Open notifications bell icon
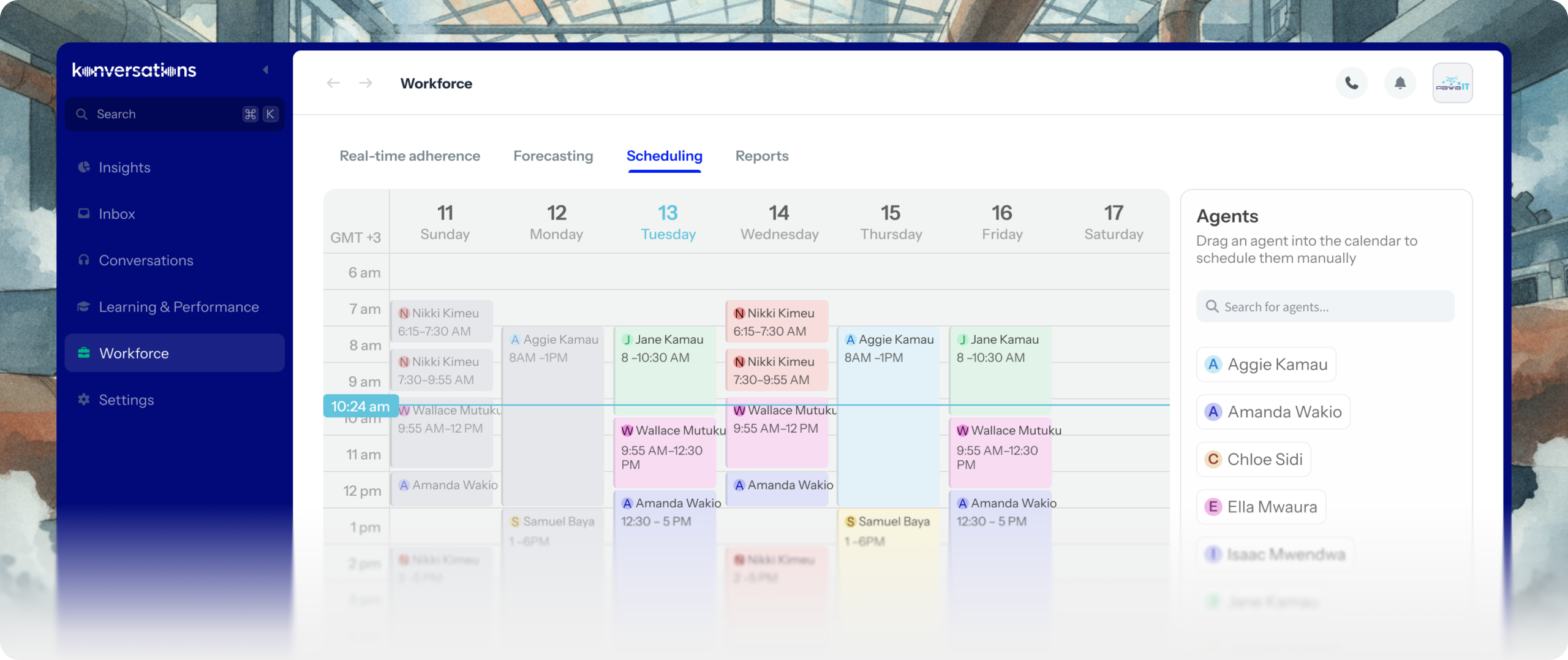The image size is (1568, 660). click(x=1400, y=83)
